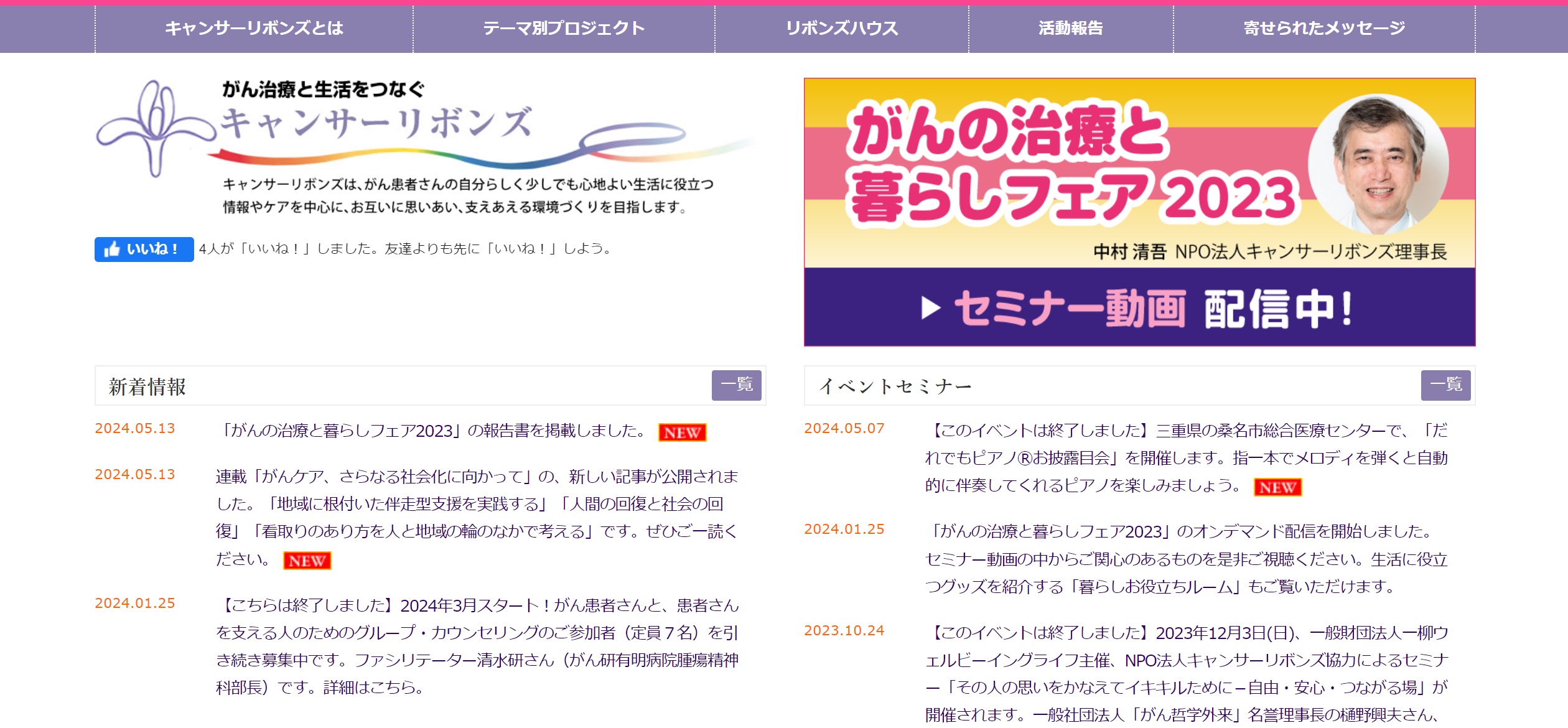1568x728 pixels.
Task: Click the Facebook いいね！ thumbs-up button
Action: 144,250
